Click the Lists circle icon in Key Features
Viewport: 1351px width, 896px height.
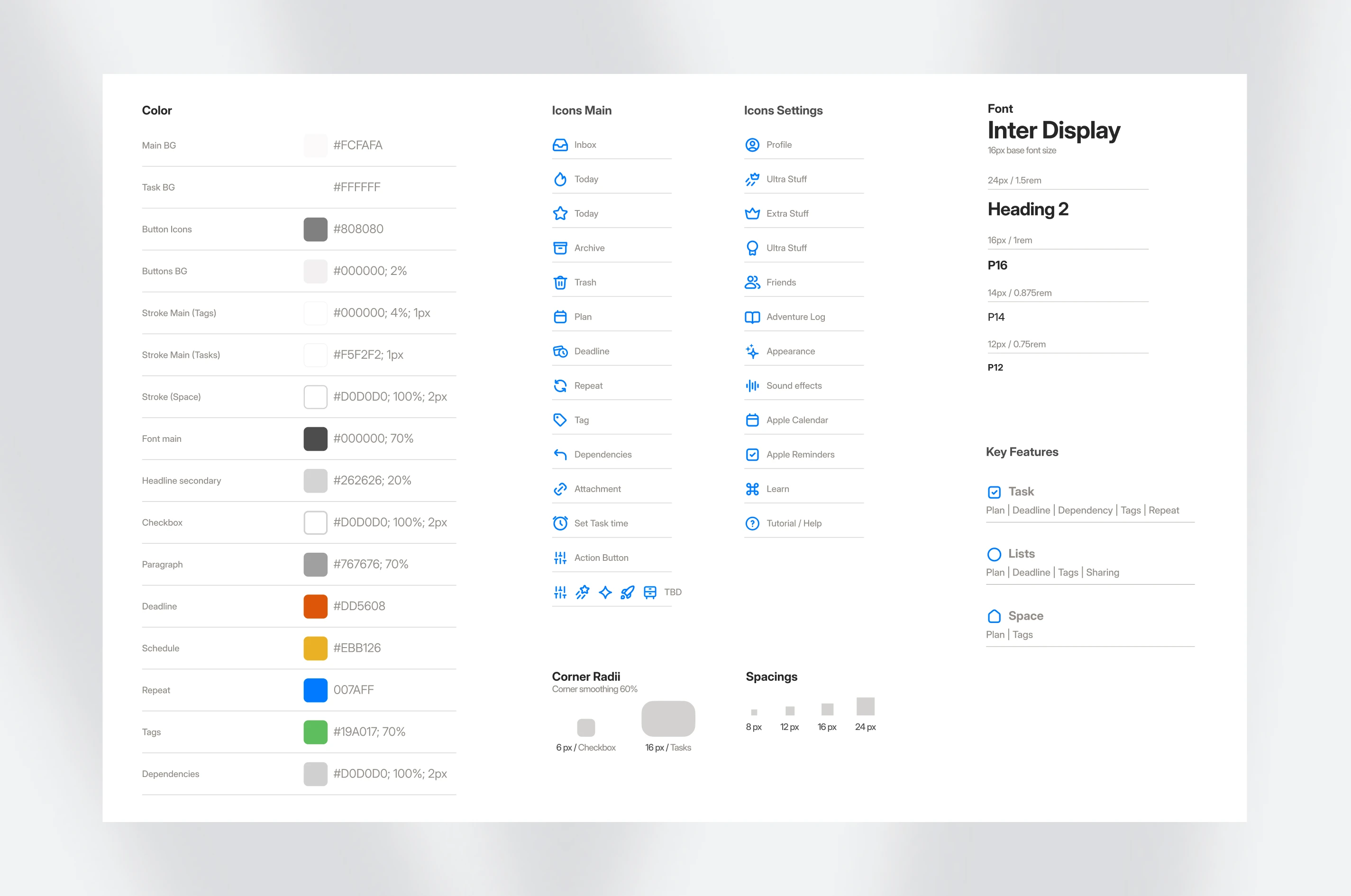pyautogui.click(x=994, y=554)
